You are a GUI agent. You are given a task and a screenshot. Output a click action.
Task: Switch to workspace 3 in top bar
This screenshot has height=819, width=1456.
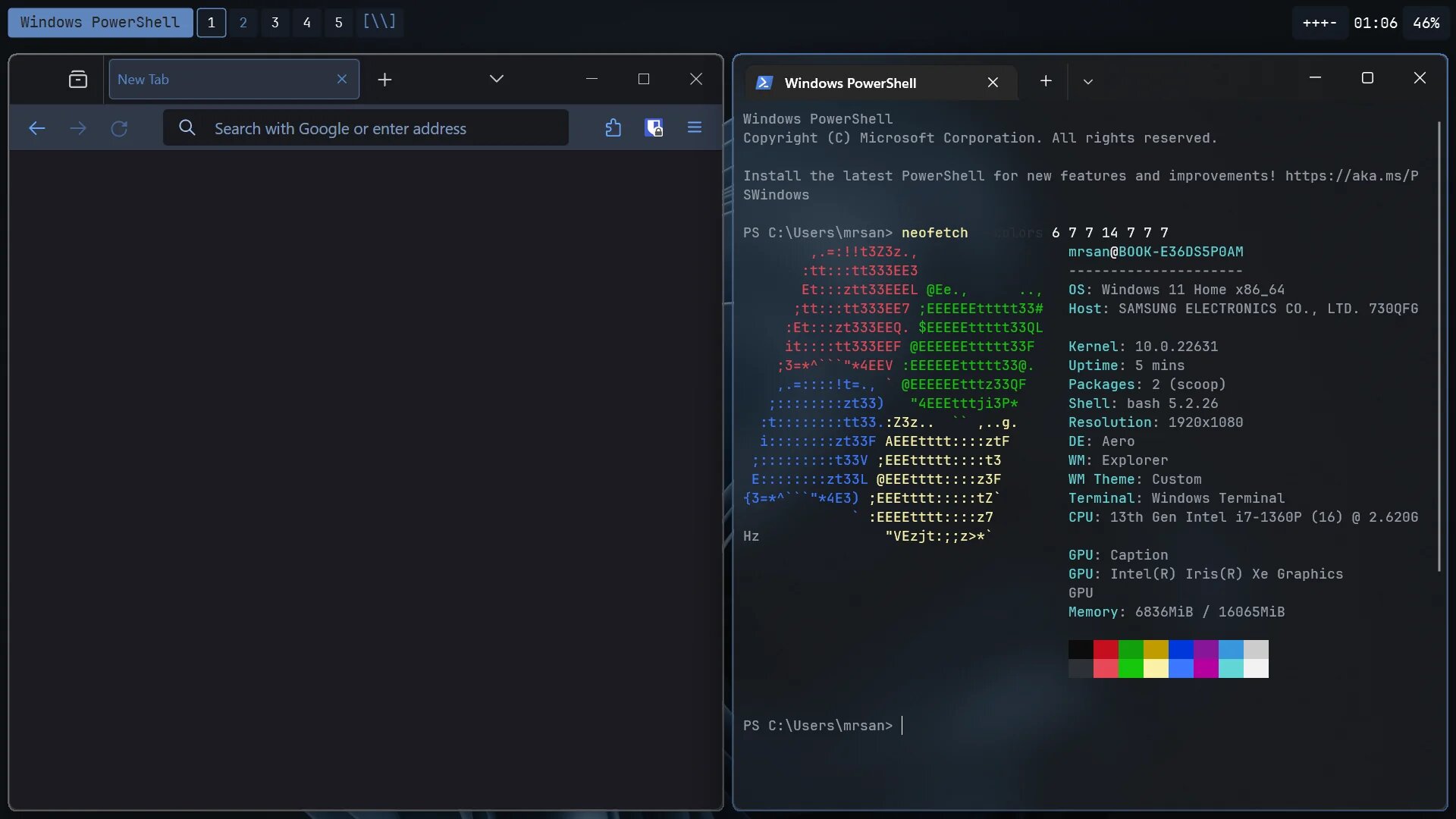275,23
